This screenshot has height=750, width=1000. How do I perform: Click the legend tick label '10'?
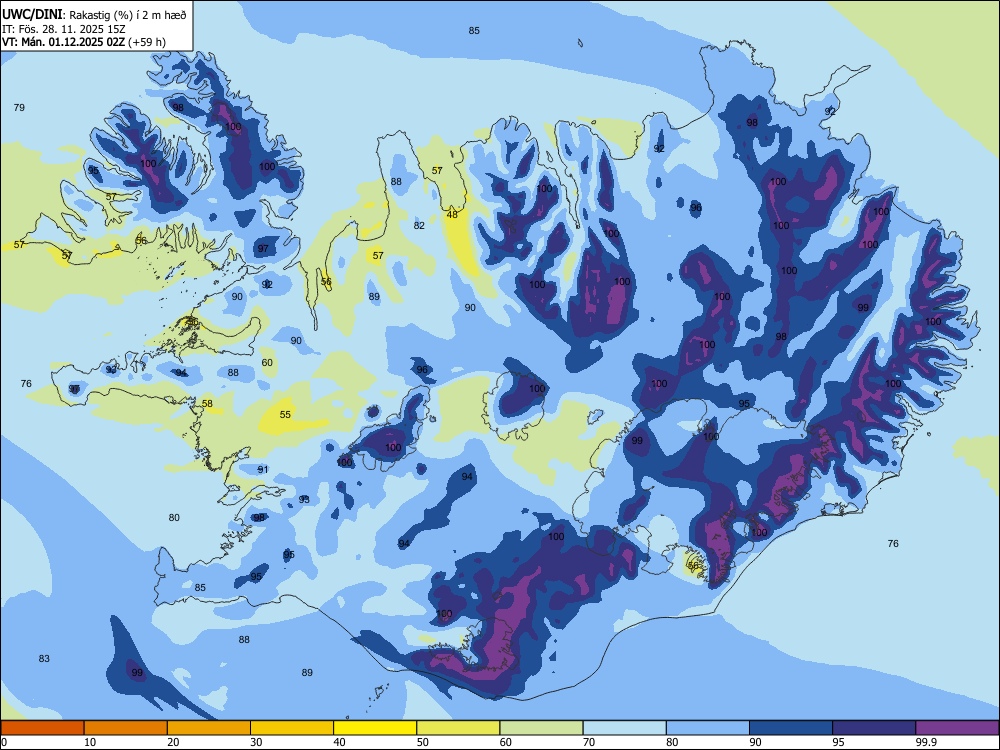click(90, 742)
